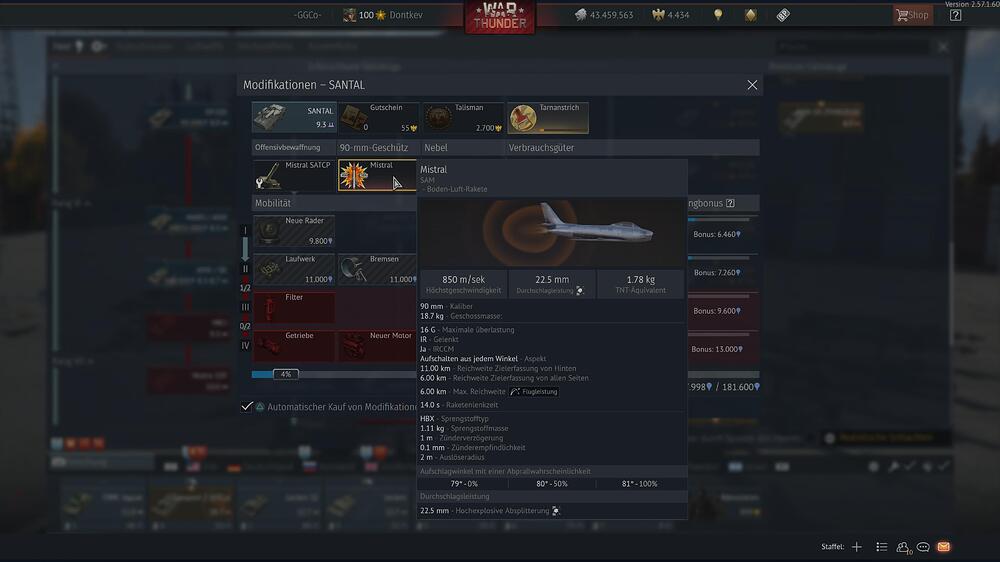Select the Laufwerk modification

click(294, 269)
